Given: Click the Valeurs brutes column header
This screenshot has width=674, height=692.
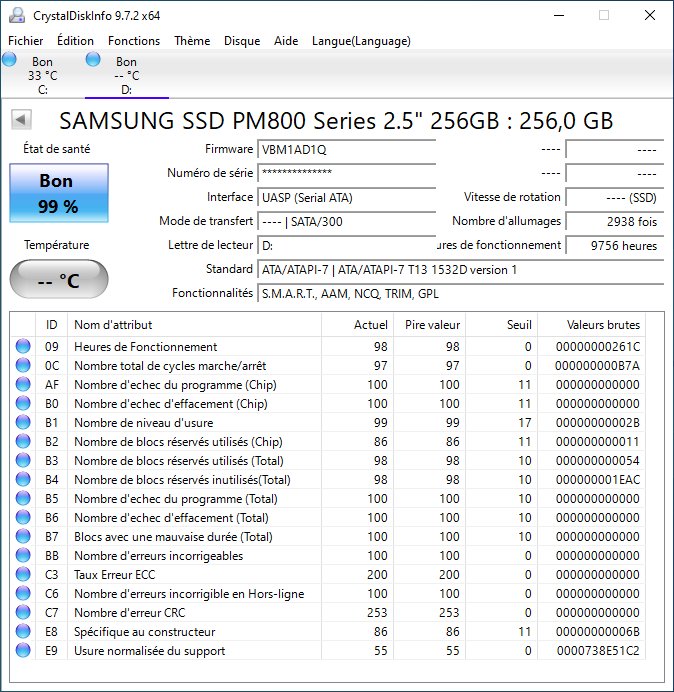Looking at the screenshot, I should tap(591, 325).
